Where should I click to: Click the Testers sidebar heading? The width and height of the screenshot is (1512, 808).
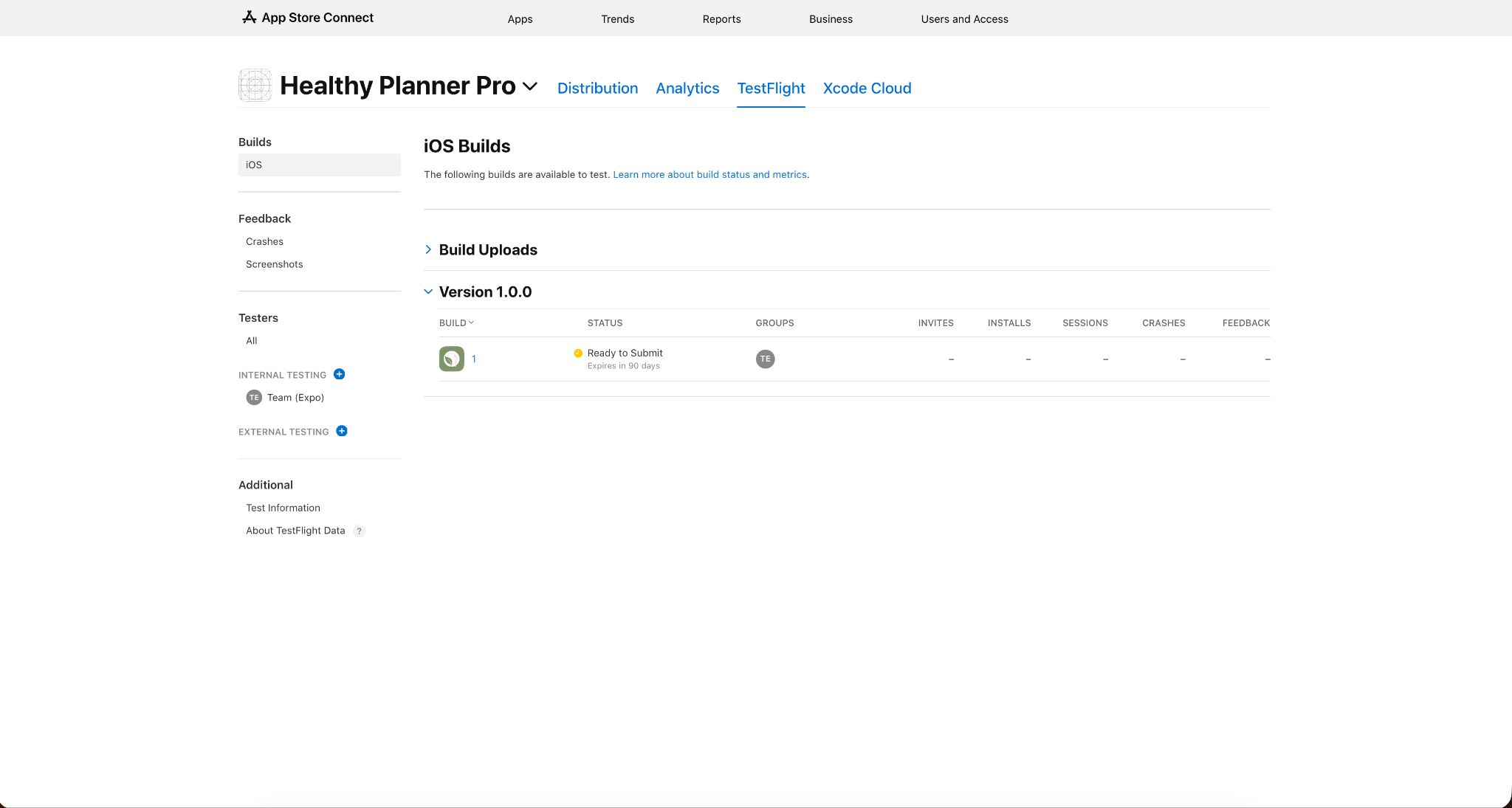258,318
